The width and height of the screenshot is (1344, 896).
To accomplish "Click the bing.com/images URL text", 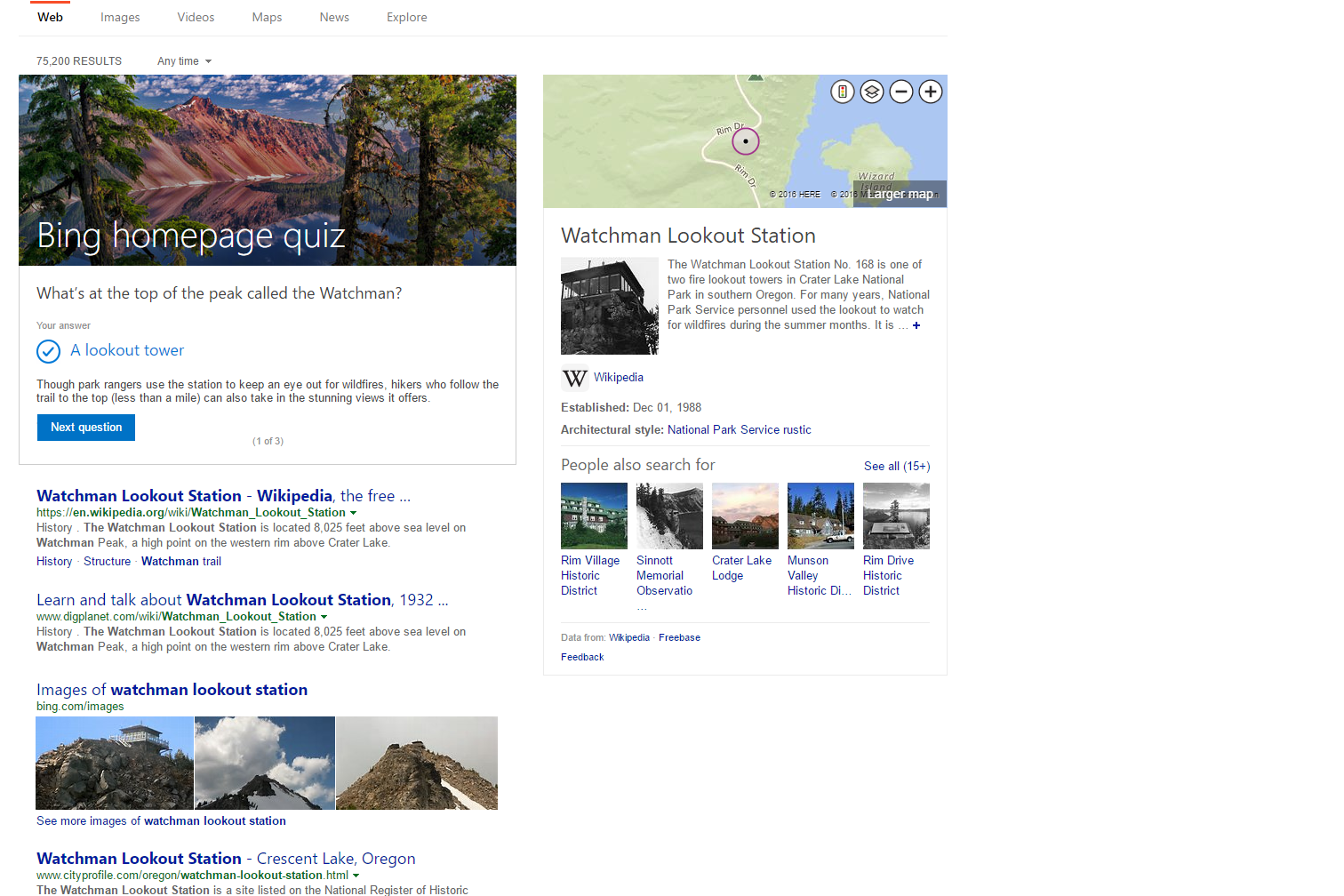I will 80,707.
